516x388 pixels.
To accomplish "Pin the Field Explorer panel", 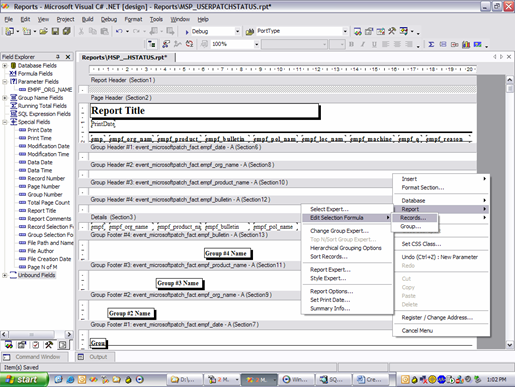I will [58, 57].
